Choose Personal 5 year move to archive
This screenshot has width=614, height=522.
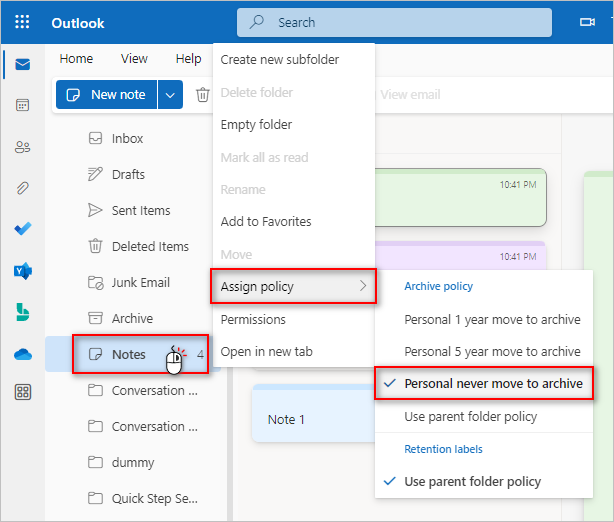(x=484, y=352)
